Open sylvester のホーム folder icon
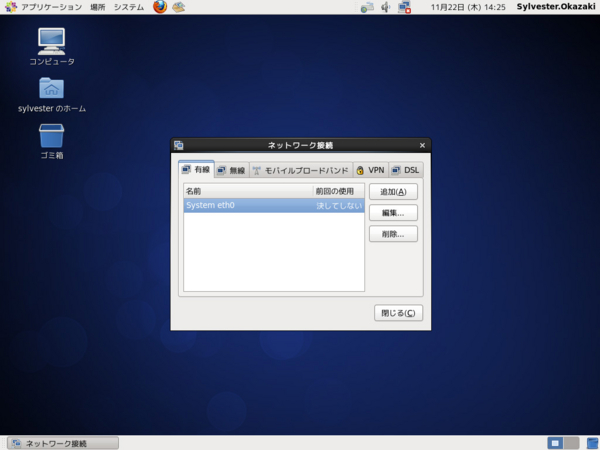Screen dimensions: 600x450 pyautogui.click(x=52, y=95)
